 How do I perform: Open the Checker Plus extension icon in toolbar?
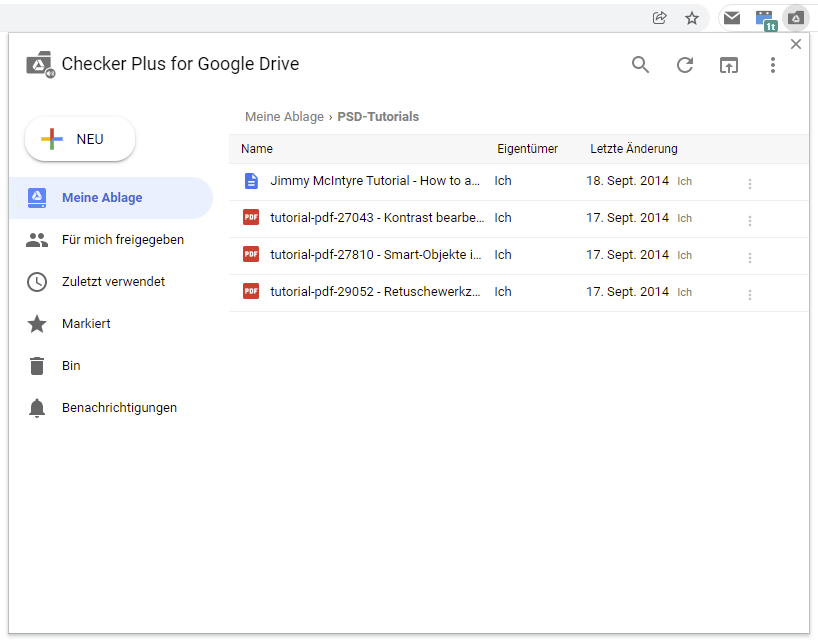click(x=797, y=17)
